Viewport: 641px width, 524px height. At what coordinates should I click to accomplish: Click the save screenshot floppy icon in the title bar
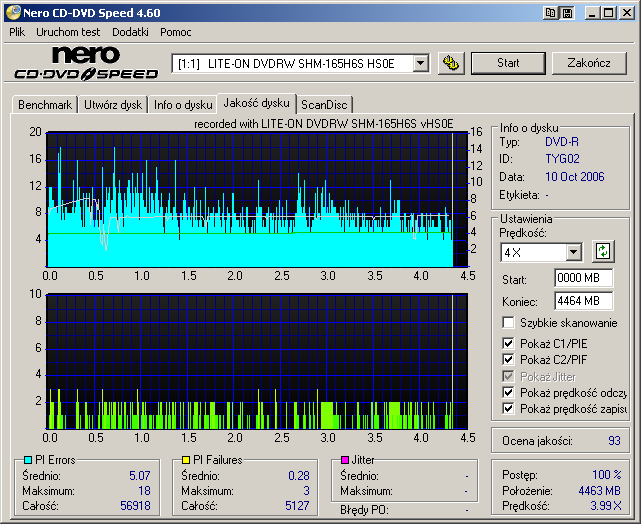(x=567, y=13)
